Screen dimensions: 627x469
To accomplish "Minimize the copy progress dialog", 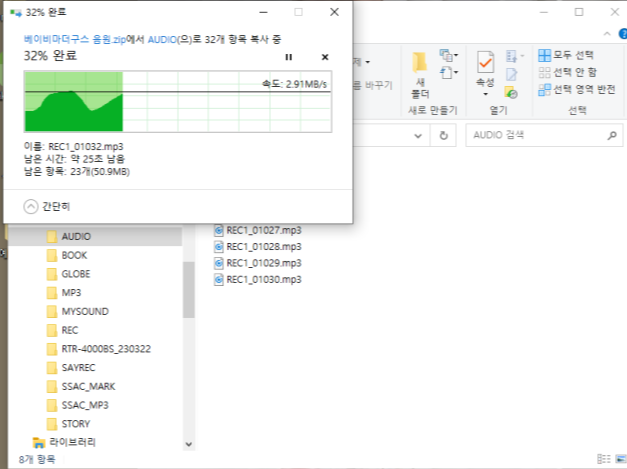I will pyautogui.click(x=263, y=12).
